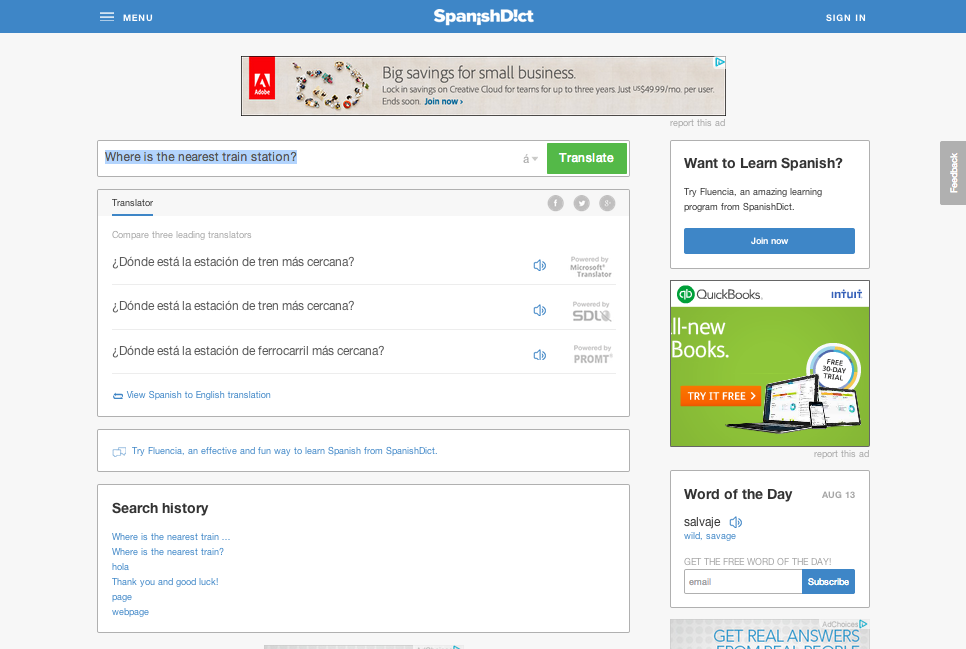The width and height of the screenshot is (966, 649).
Task: Open the accented character dropdown
Action: (x=530, y=159)
